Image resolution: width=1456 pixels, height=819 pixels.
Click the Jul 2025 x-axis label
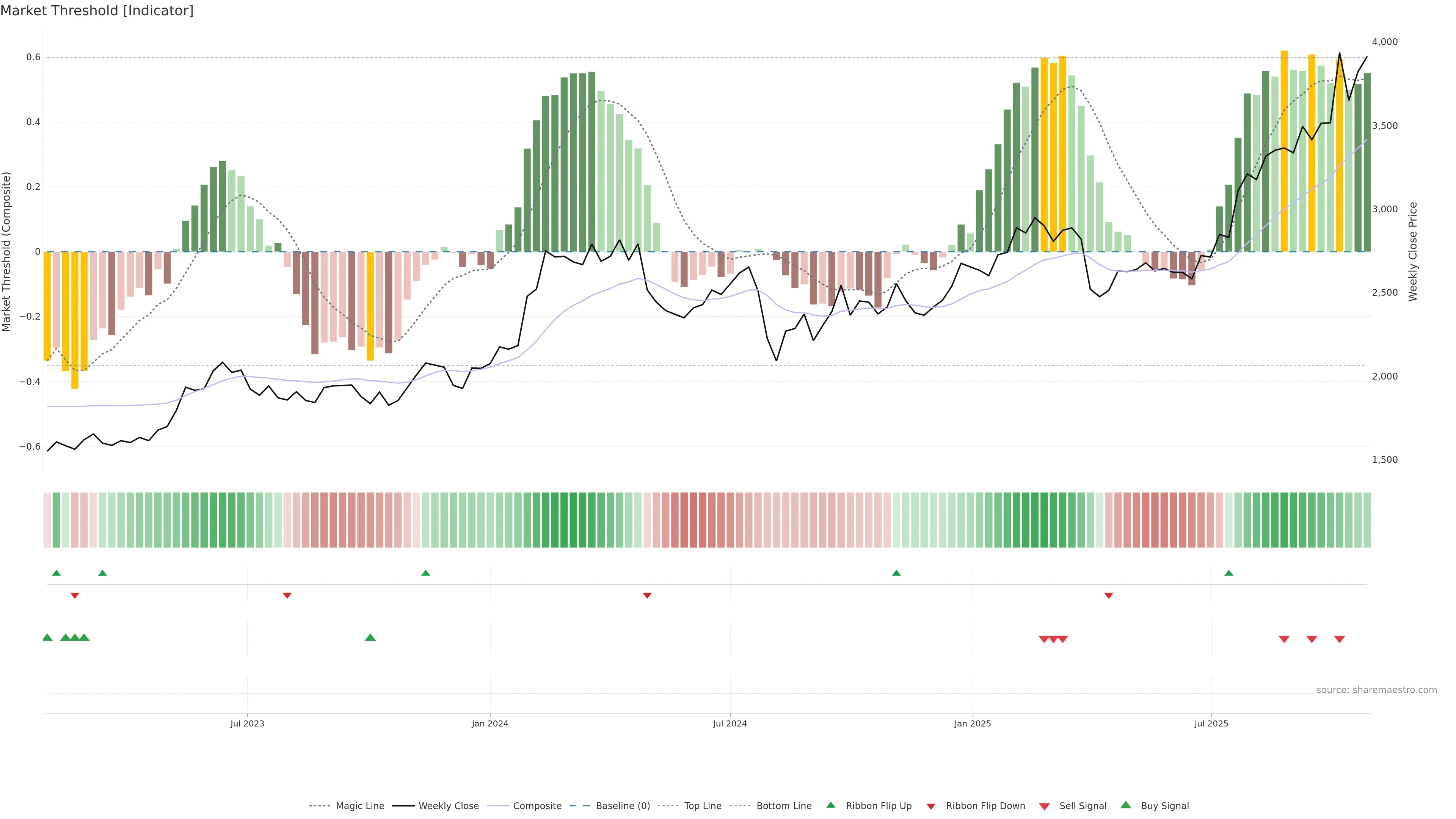pos(1211,723)
